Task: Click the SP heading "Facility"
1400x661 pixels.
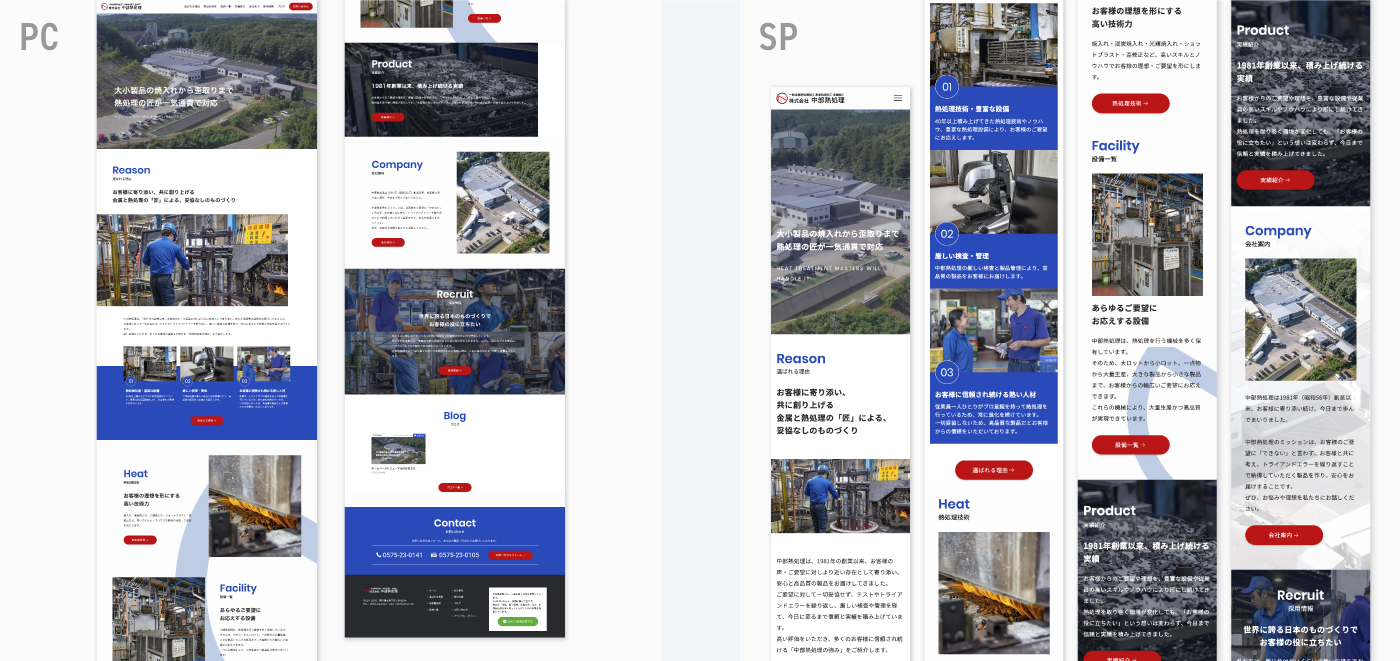Action: [1115, 146]
